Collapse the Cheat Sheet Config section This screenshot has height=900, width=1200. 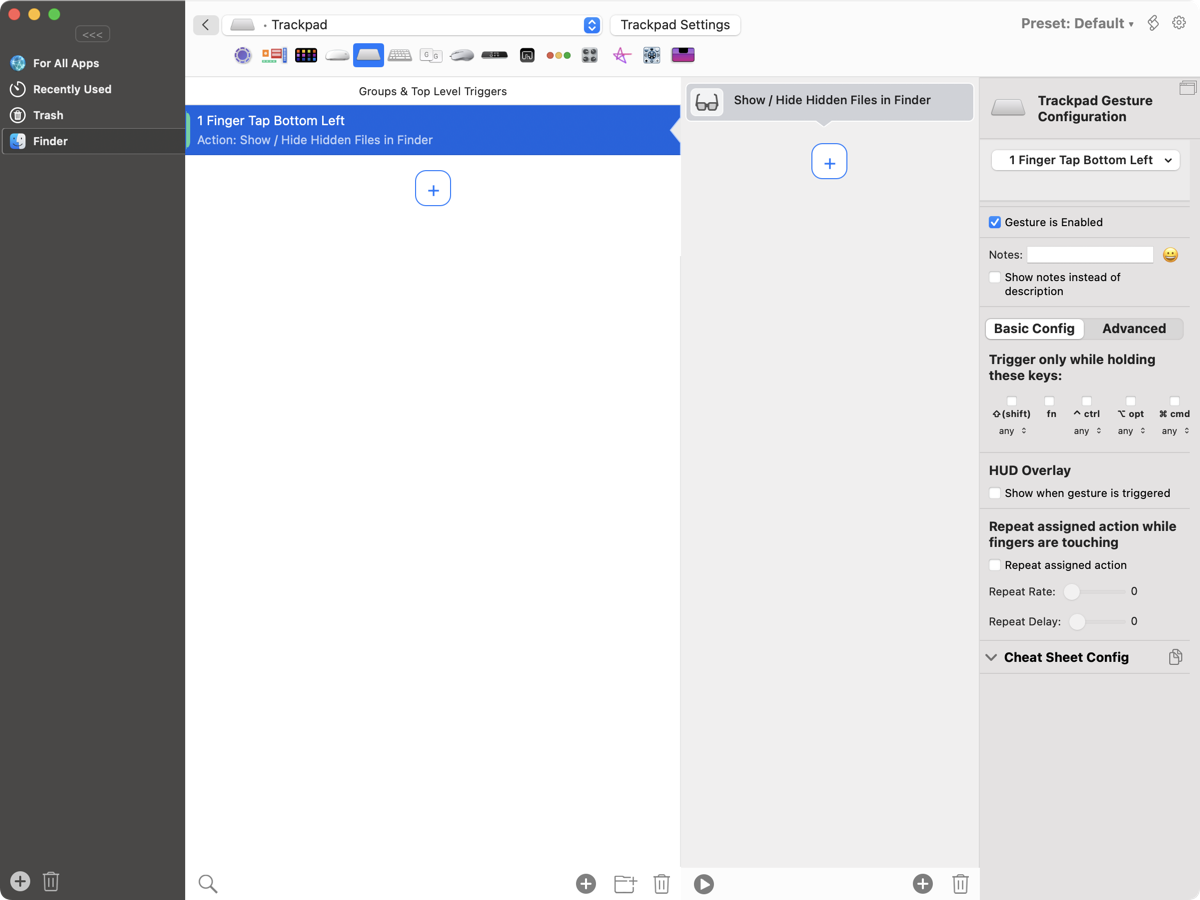click(991, 657)
